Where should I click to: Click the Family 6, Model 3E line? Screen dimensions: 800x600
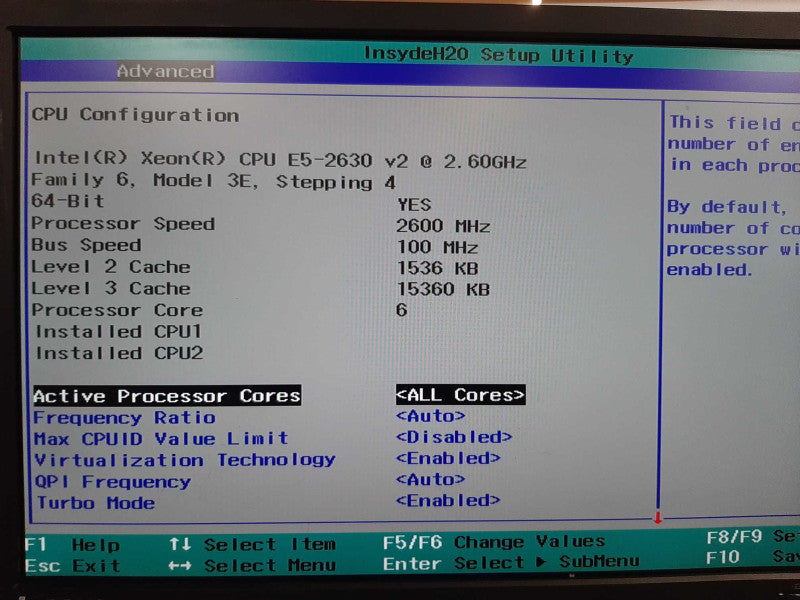point(214,181)
